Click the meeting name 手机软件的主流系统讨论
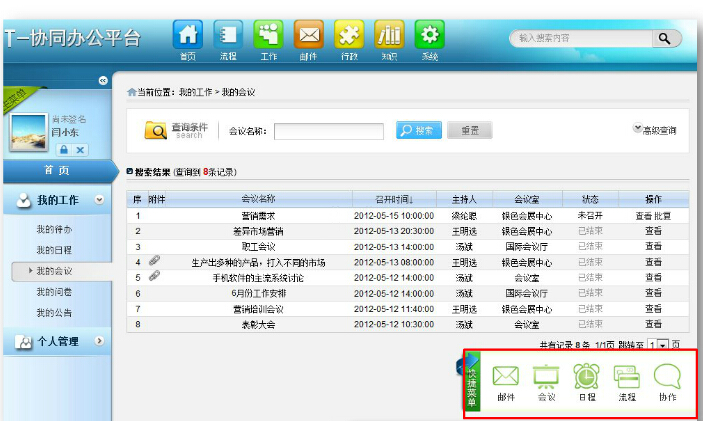Screen dimensions: 703x421 (x=258, y=278)
